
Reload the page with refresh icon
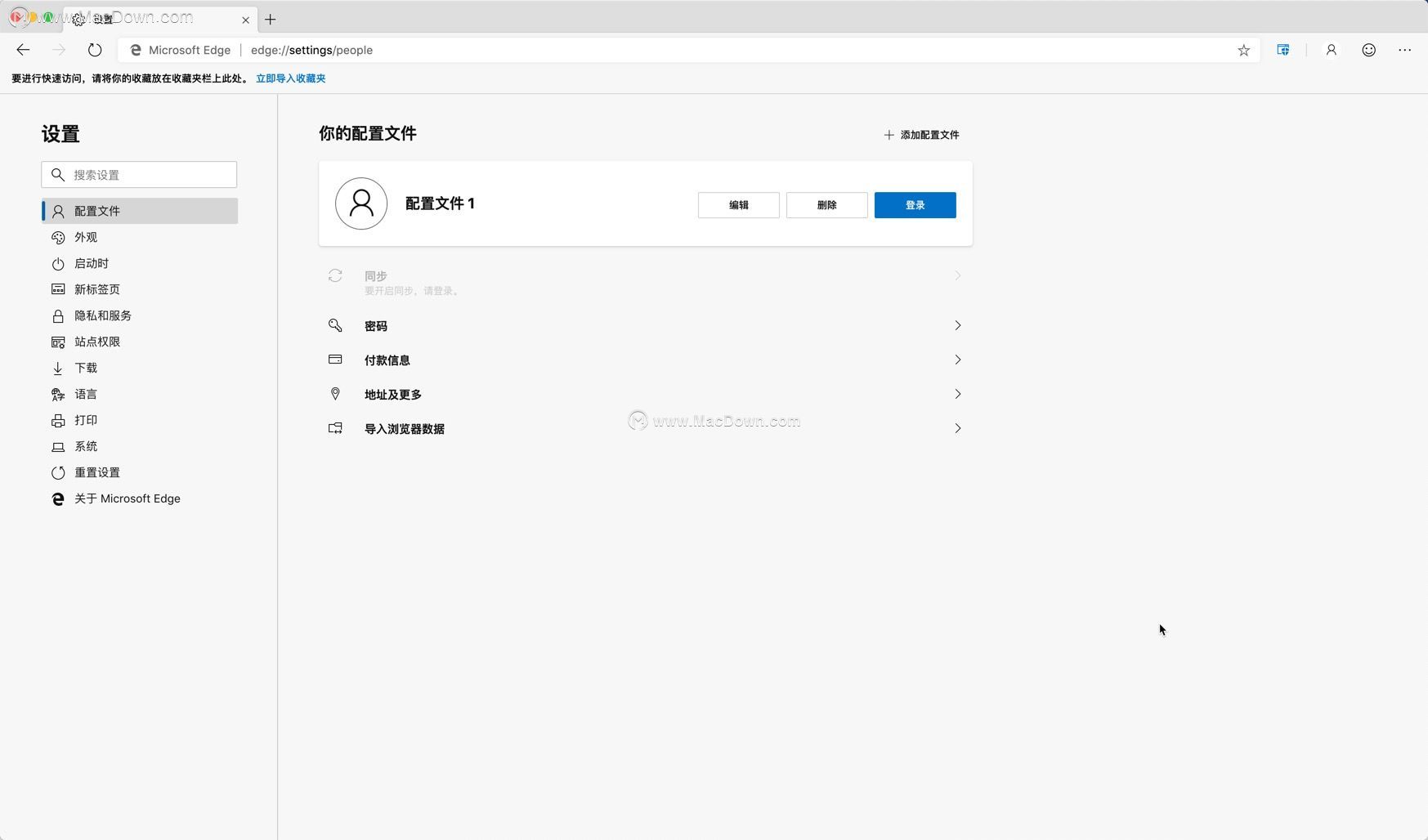click(x=95, y=50)
